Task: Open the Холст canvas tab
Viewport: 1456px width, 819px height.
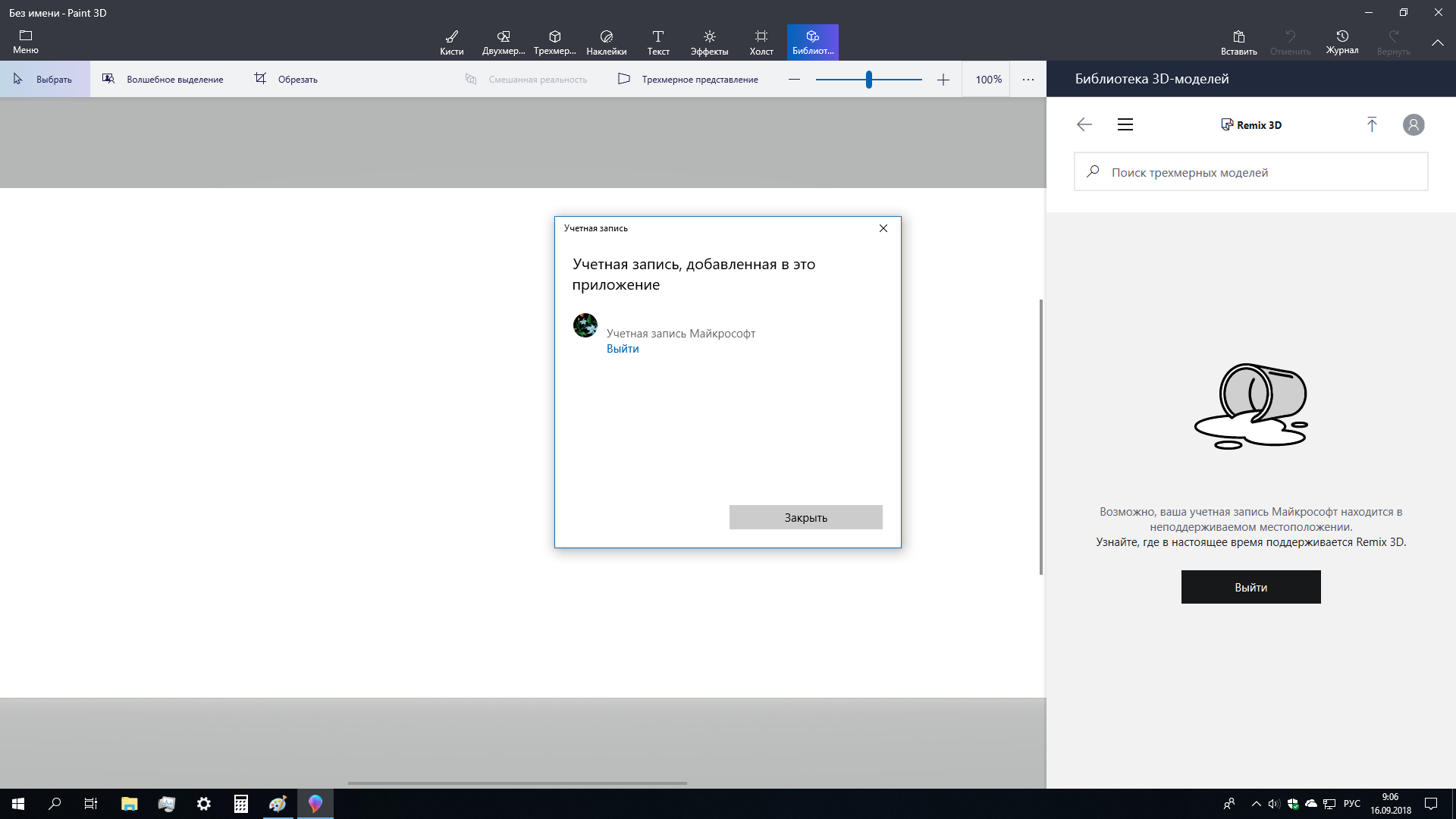Action: [761, 42]
